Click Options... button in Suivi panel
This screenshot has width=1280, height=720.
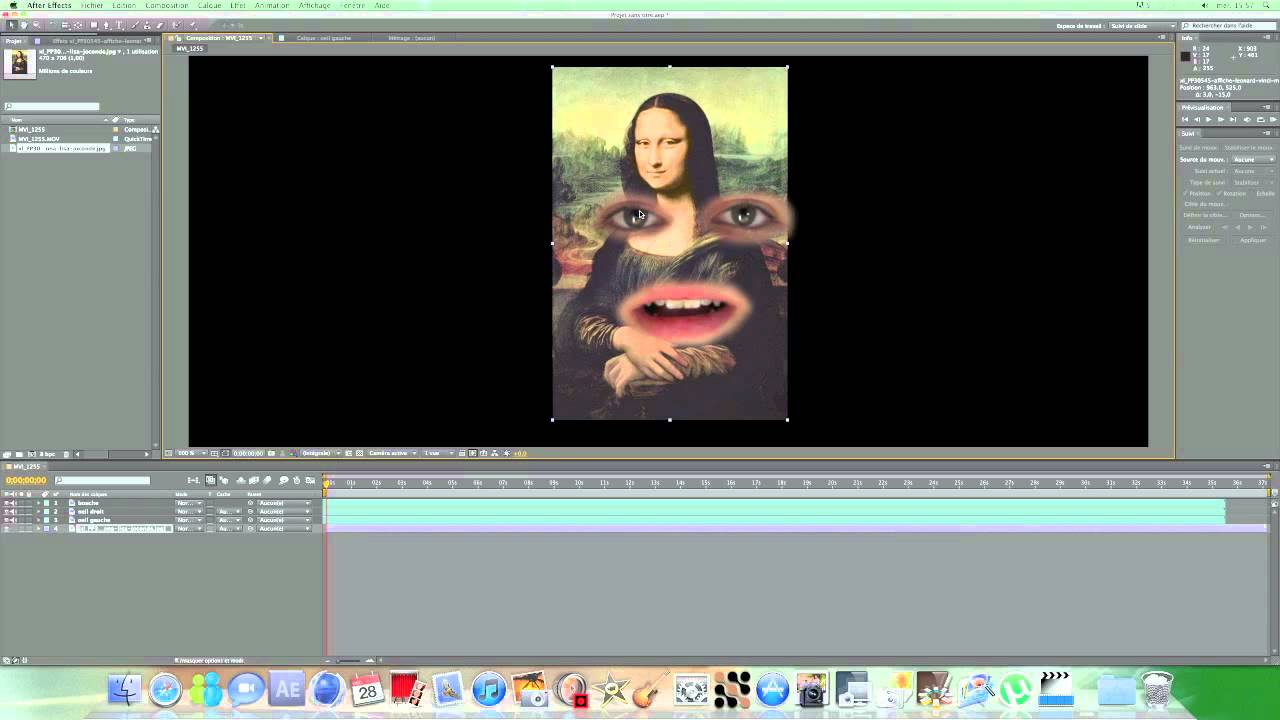click(1252, 215)
